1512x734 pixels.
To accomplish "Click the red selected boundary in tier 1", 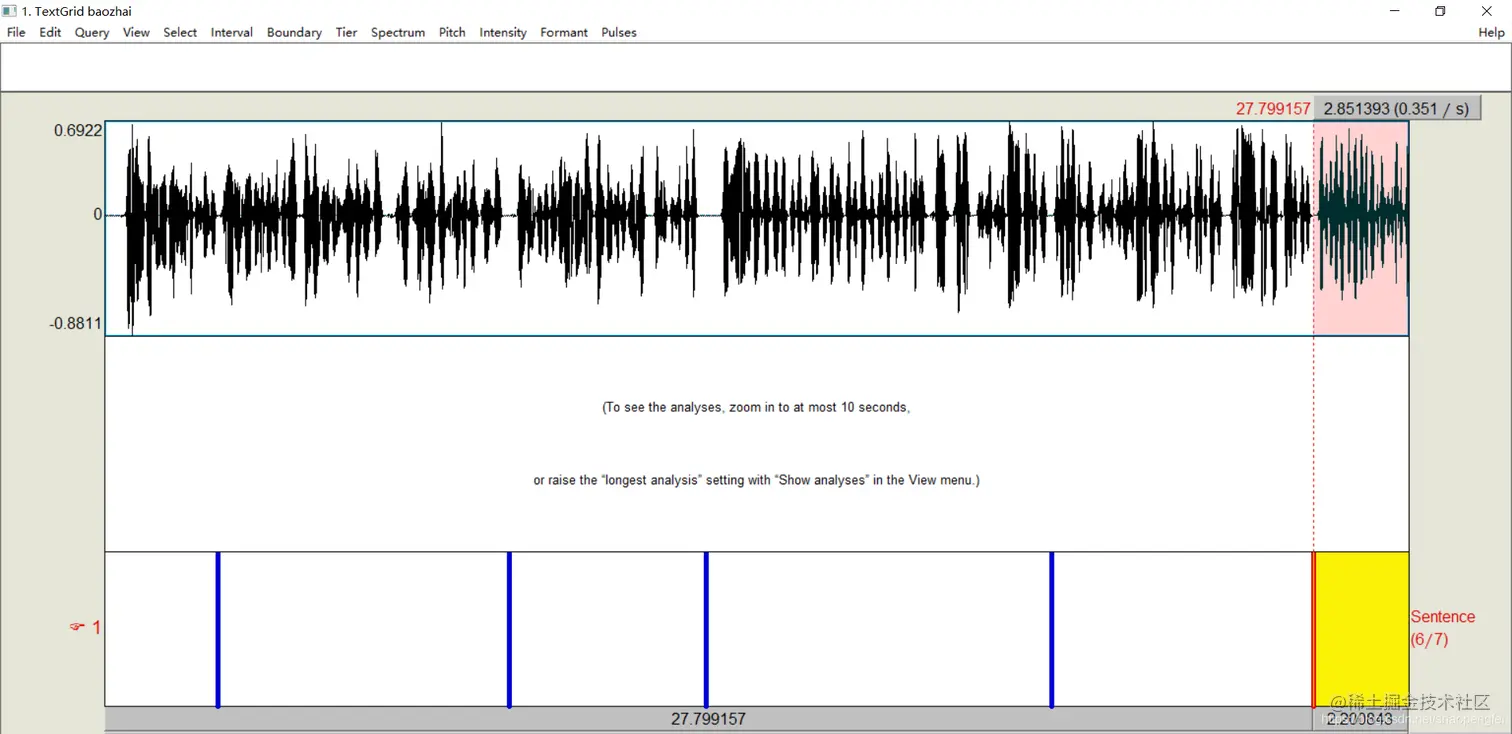I will click(x=1313, y=629).
